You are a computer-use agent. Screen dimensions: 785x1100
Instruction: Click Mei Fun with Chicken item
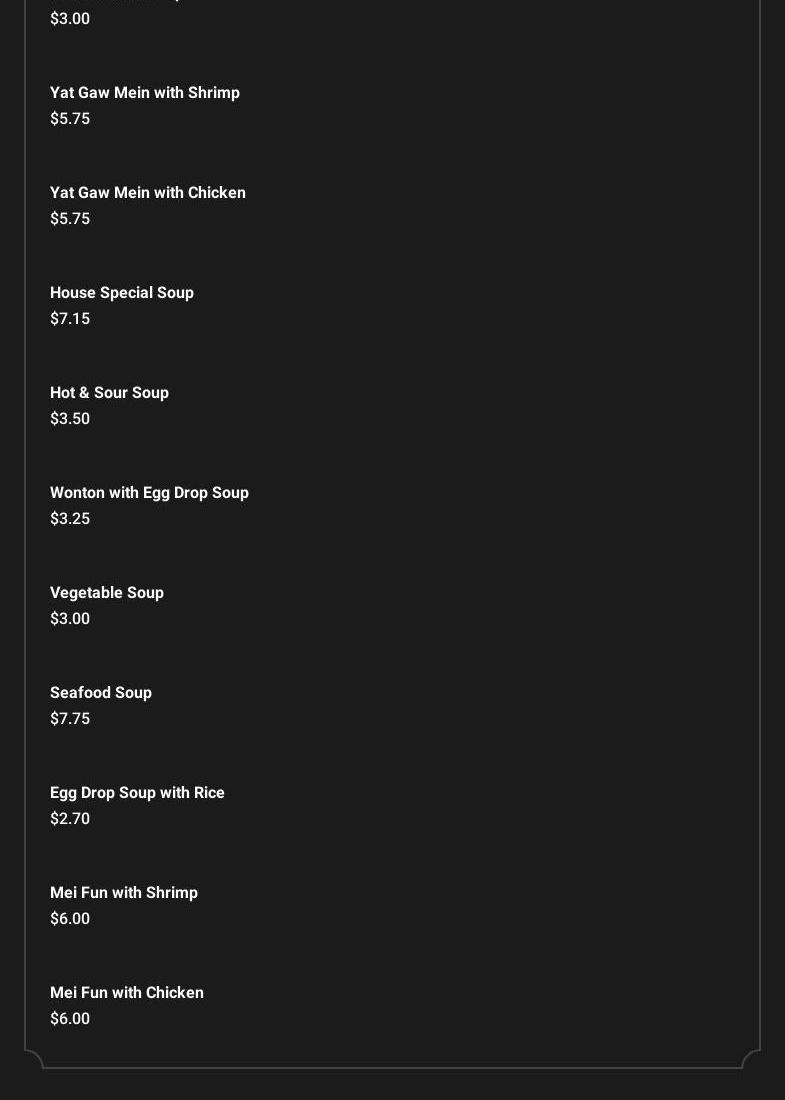click(127, 993)
